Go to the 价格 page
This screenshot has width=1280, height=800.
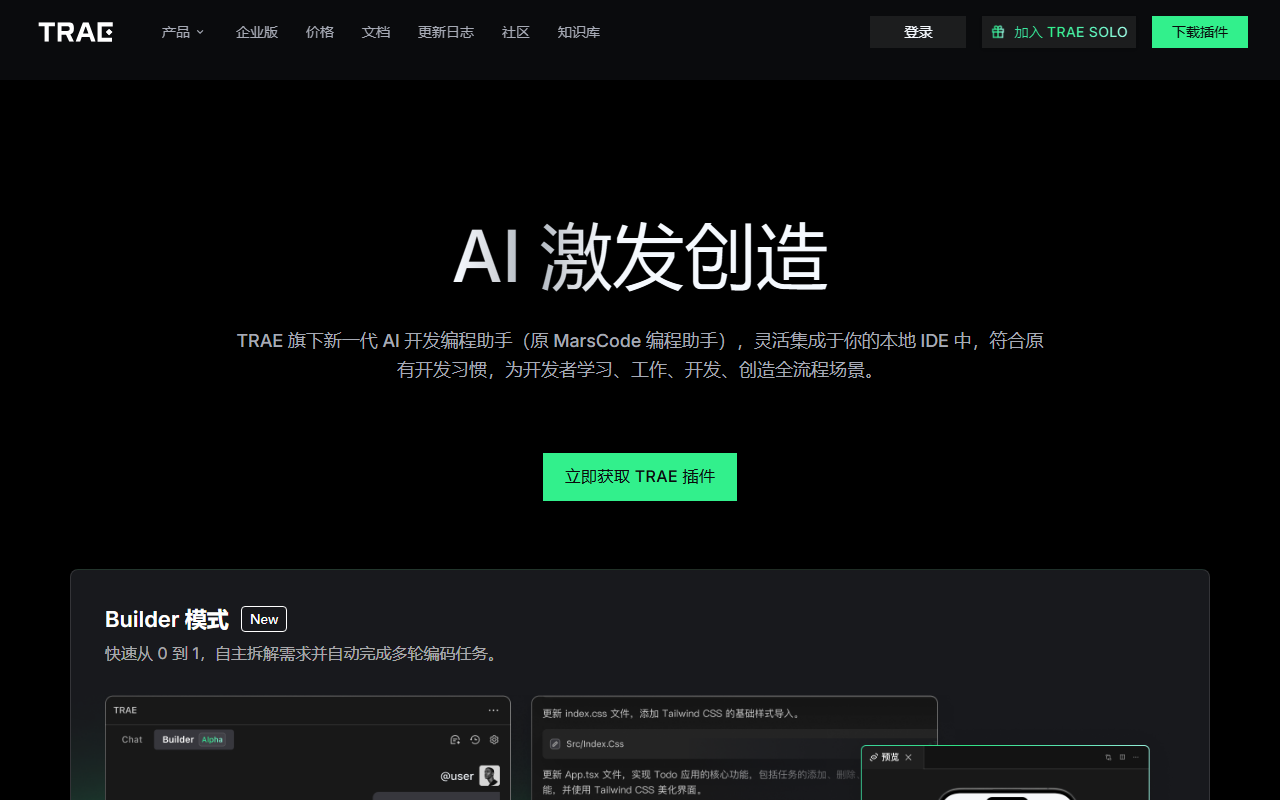(x=320, y=32)
